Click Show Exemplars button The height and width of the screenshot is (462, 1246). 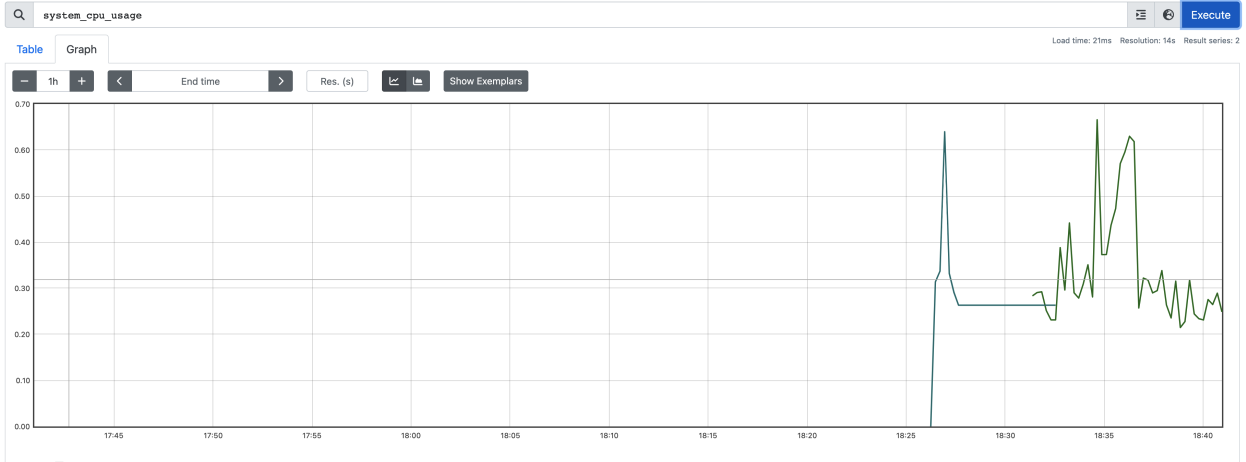pos(486,81)
